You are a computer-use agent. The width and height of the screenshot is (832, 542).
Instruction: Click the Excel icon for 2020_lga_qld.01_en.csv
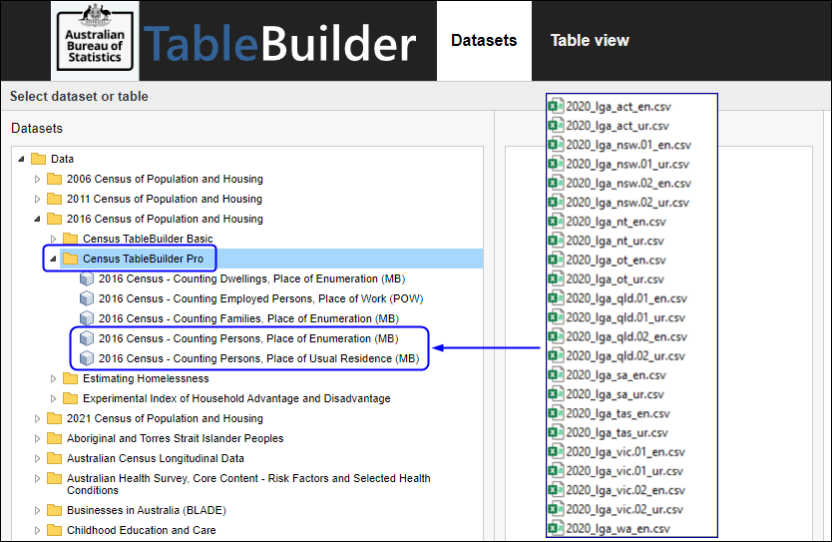pyautogui.click(x=556, y=298)
